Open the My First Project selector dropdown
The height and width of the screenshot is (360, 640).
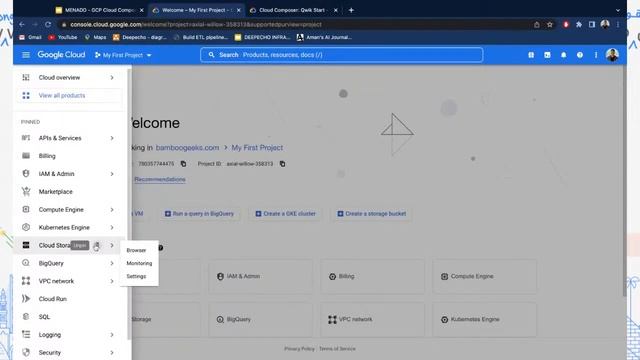coord(123,55)
